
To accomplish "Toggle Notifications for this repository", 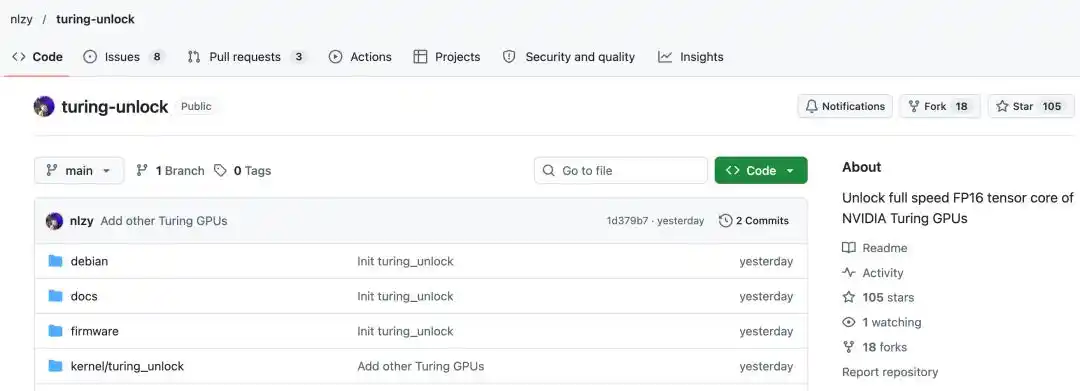I will [x=845, y=106].
